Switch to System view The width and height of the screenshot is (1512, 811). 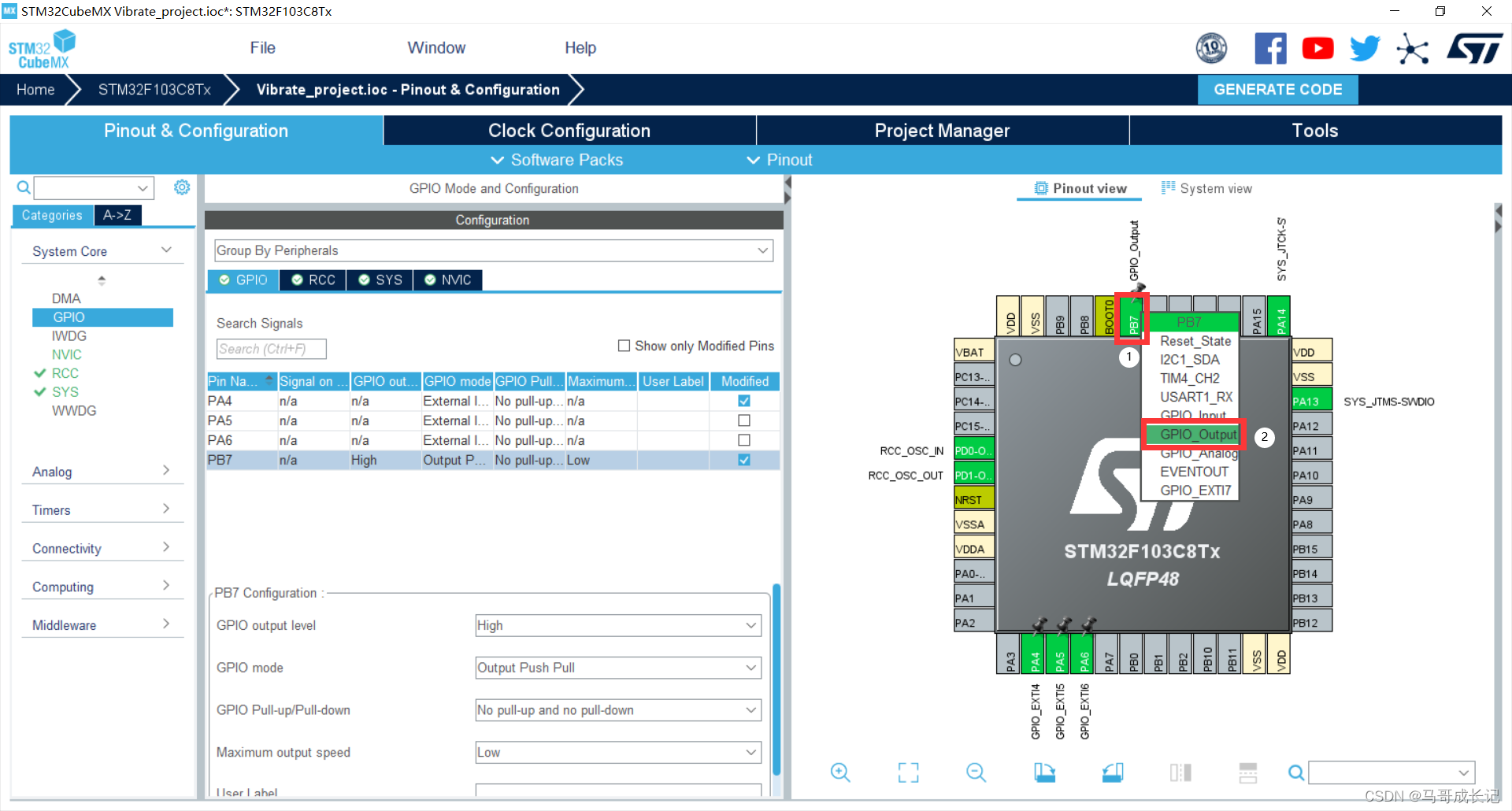coord(1206,189)
